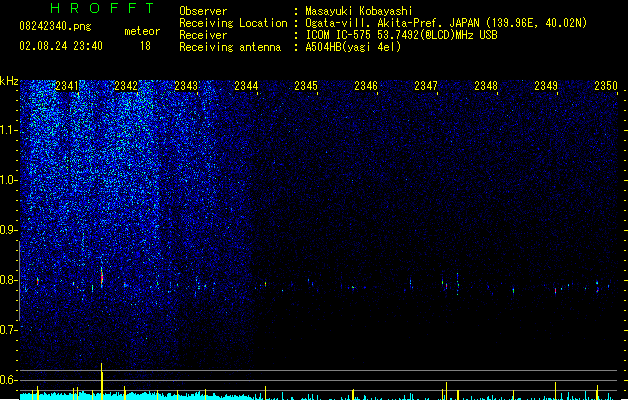Image resolution: width=629 pixels, height=400 pixels.
Task: Click the 1.0 kHz axis tick label
Action: click(x=8, y=180)
